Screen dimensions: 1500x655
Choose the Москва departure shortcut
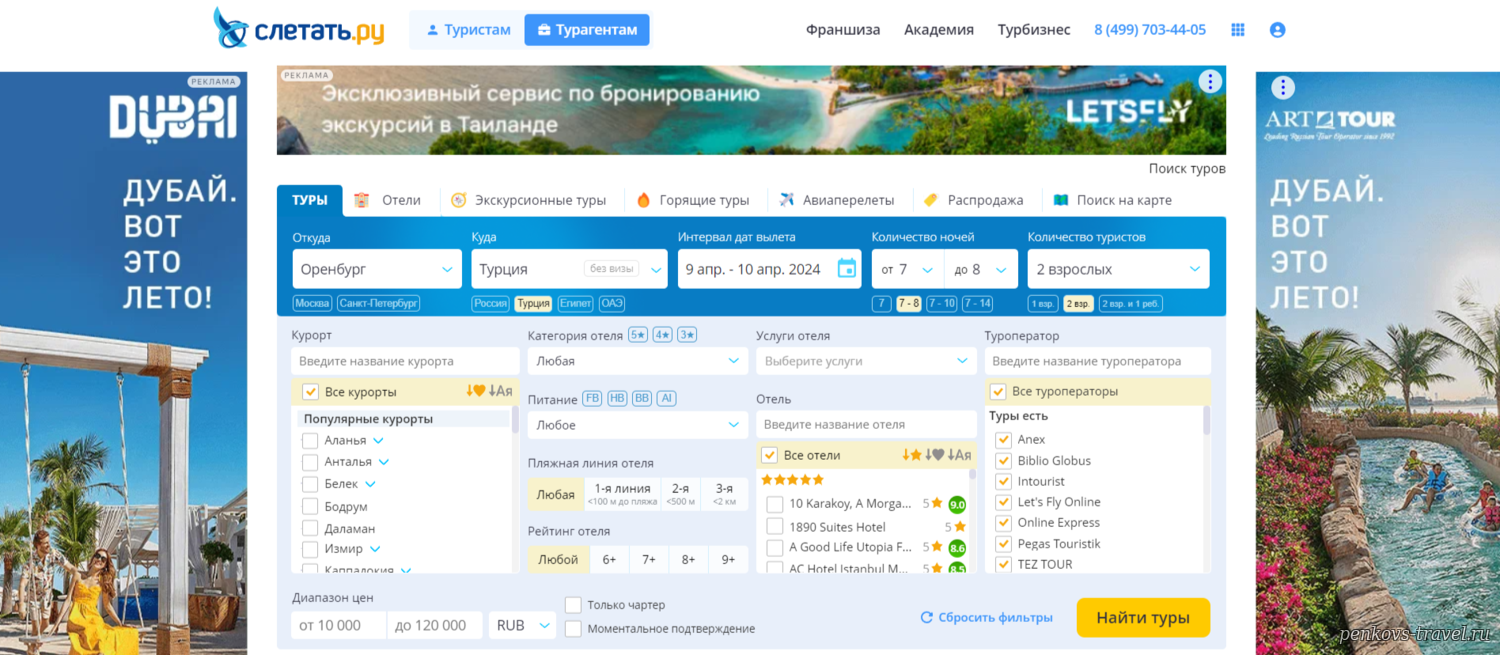312,303
